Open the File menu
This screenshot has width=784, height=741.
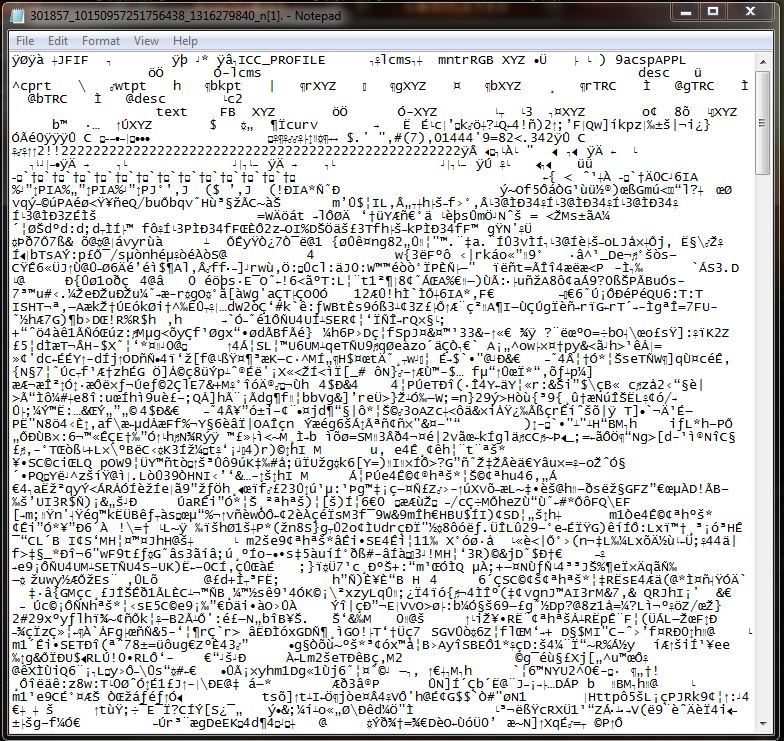pos(25,41)
